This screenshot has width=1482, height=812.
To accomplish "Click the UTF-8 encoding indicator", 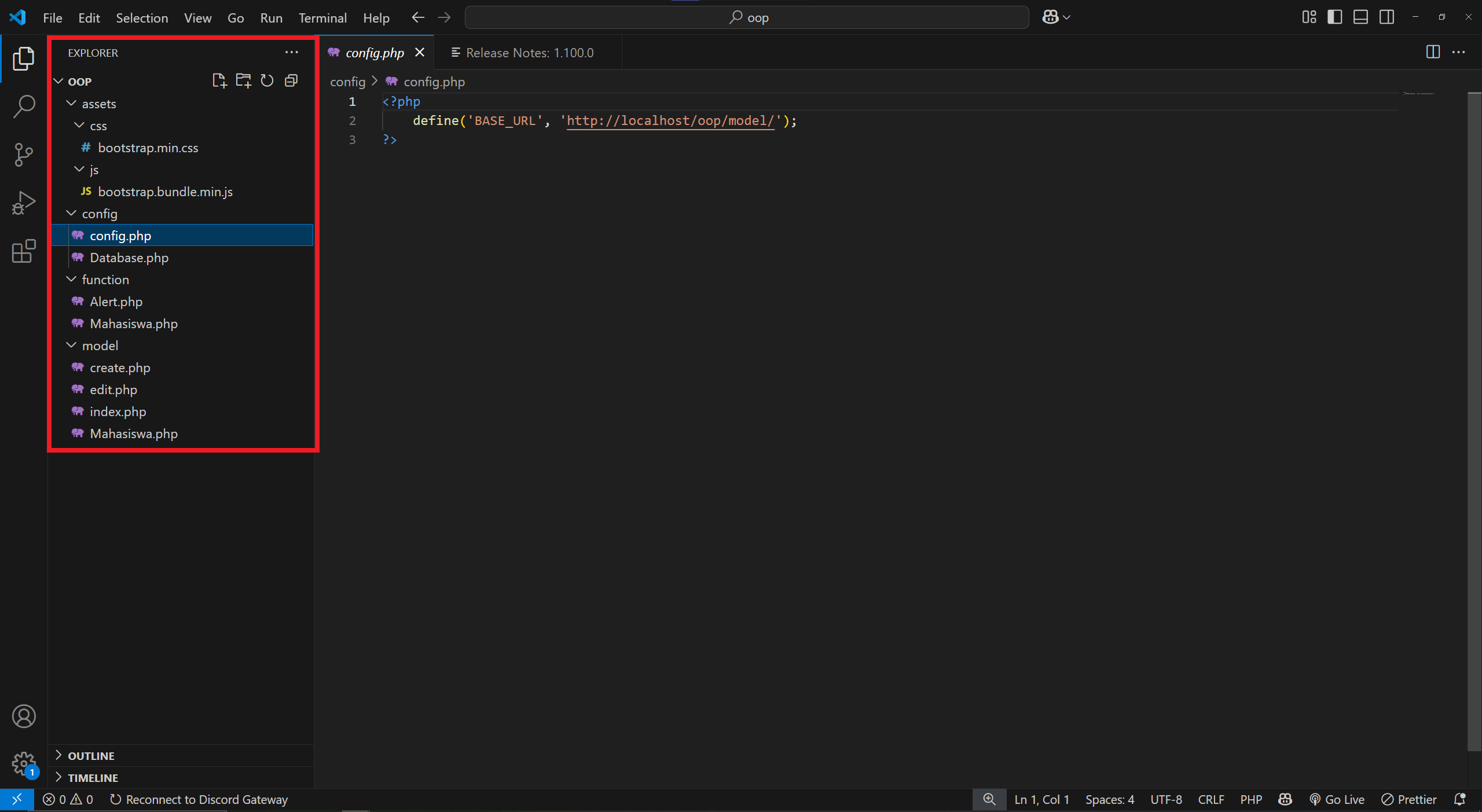I will coord(1166,799).
